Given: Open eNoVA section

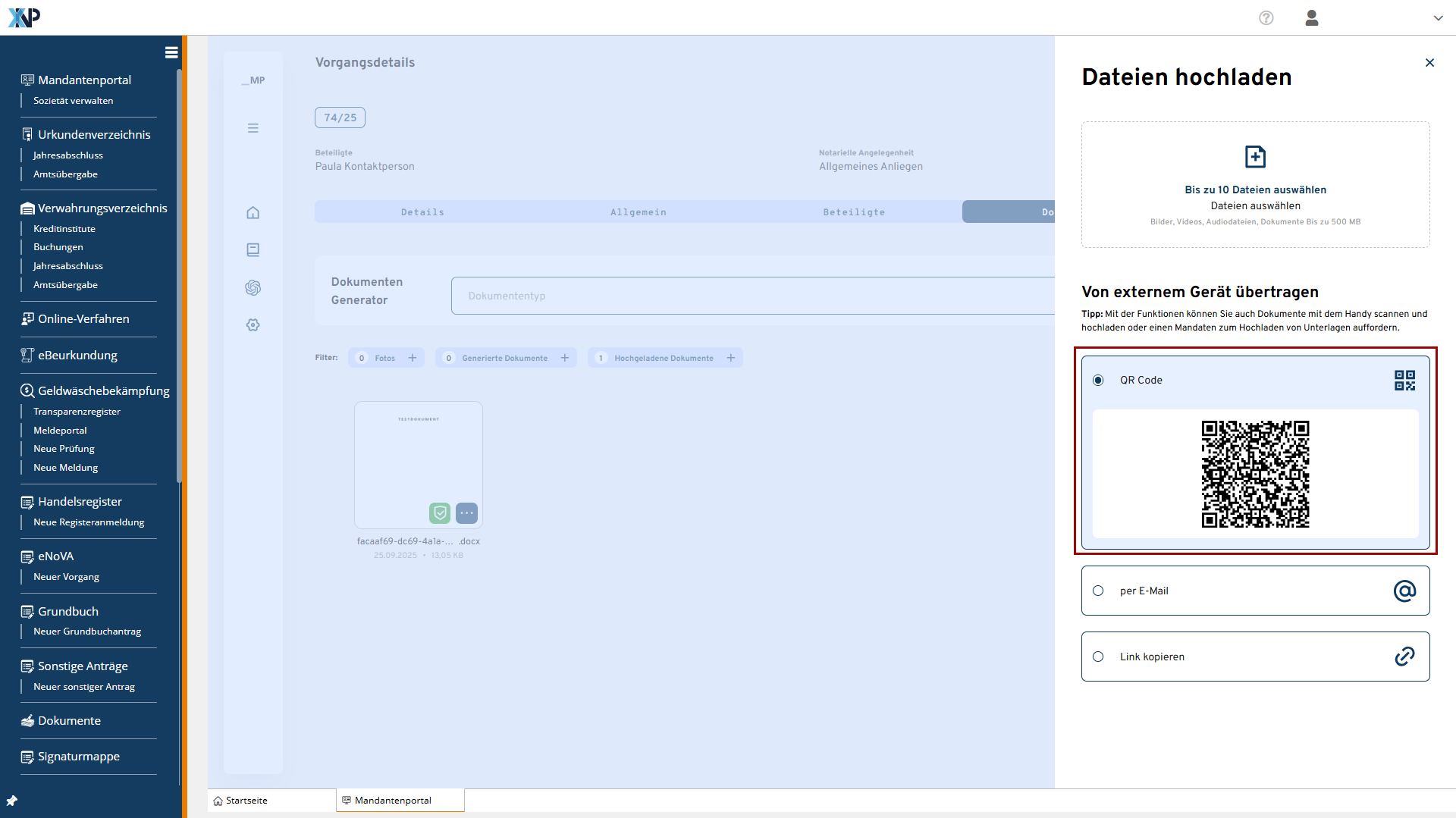Looking at the screenshot, I should coord(55,556).
